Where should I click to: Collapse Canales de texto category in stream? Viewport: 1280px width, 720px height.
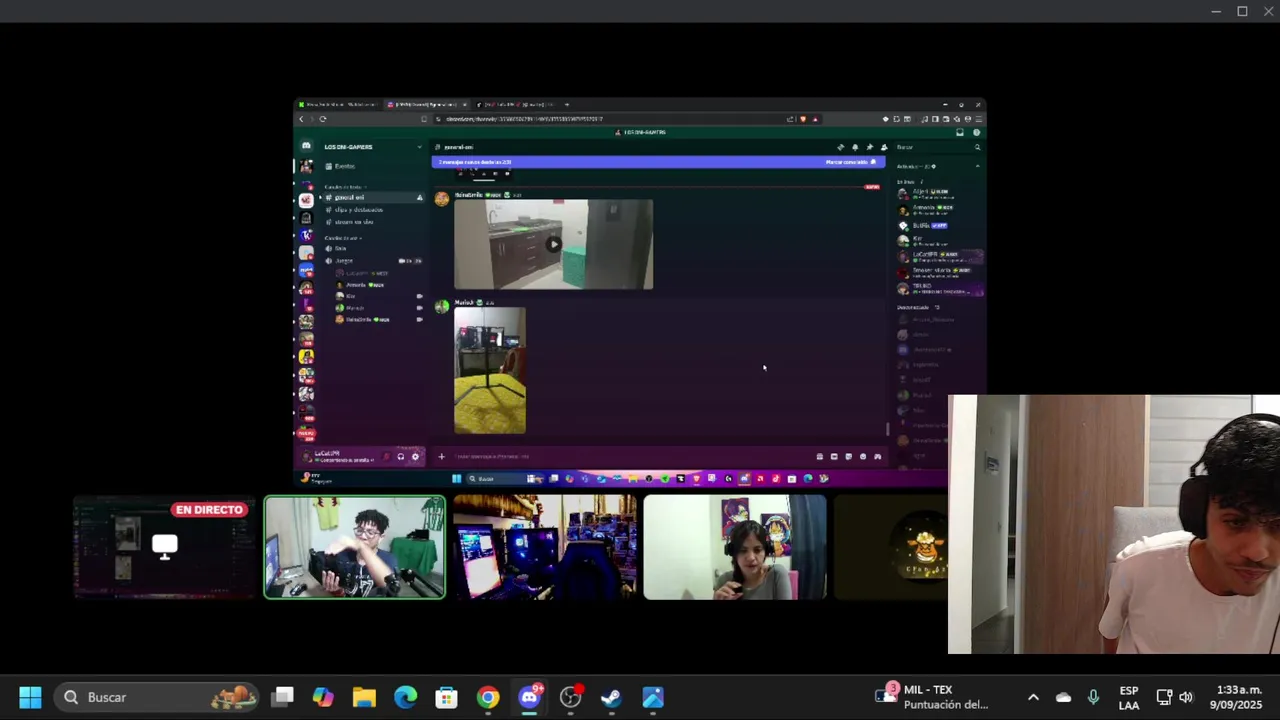344,187
